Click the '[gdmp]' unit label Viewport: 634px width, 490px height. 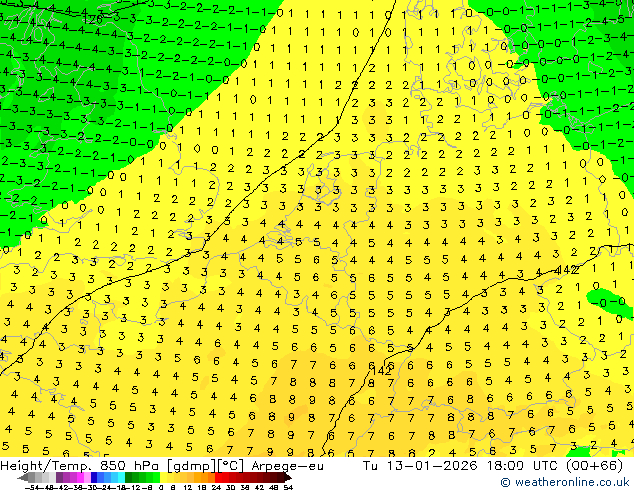click(x=191, y=466)
